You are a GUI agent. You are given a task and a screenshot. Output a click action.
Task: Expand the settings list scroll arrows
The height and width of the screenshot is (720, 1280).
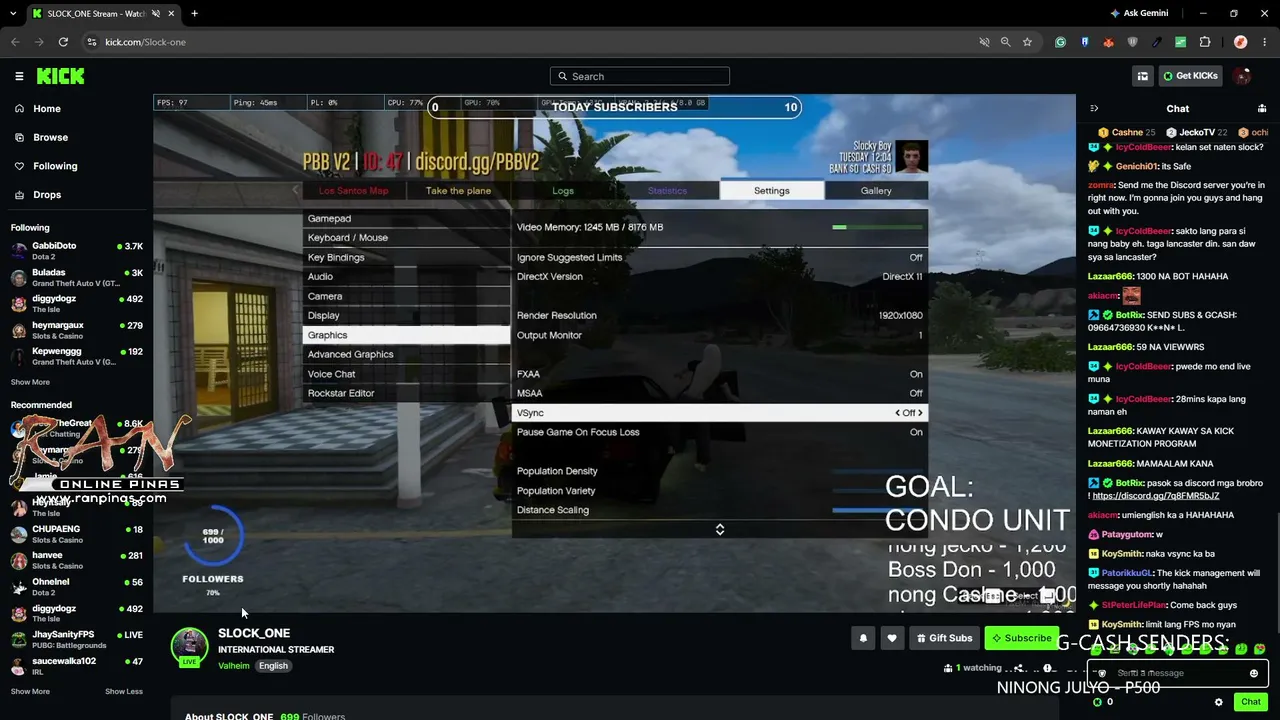(x=720, y=529)
